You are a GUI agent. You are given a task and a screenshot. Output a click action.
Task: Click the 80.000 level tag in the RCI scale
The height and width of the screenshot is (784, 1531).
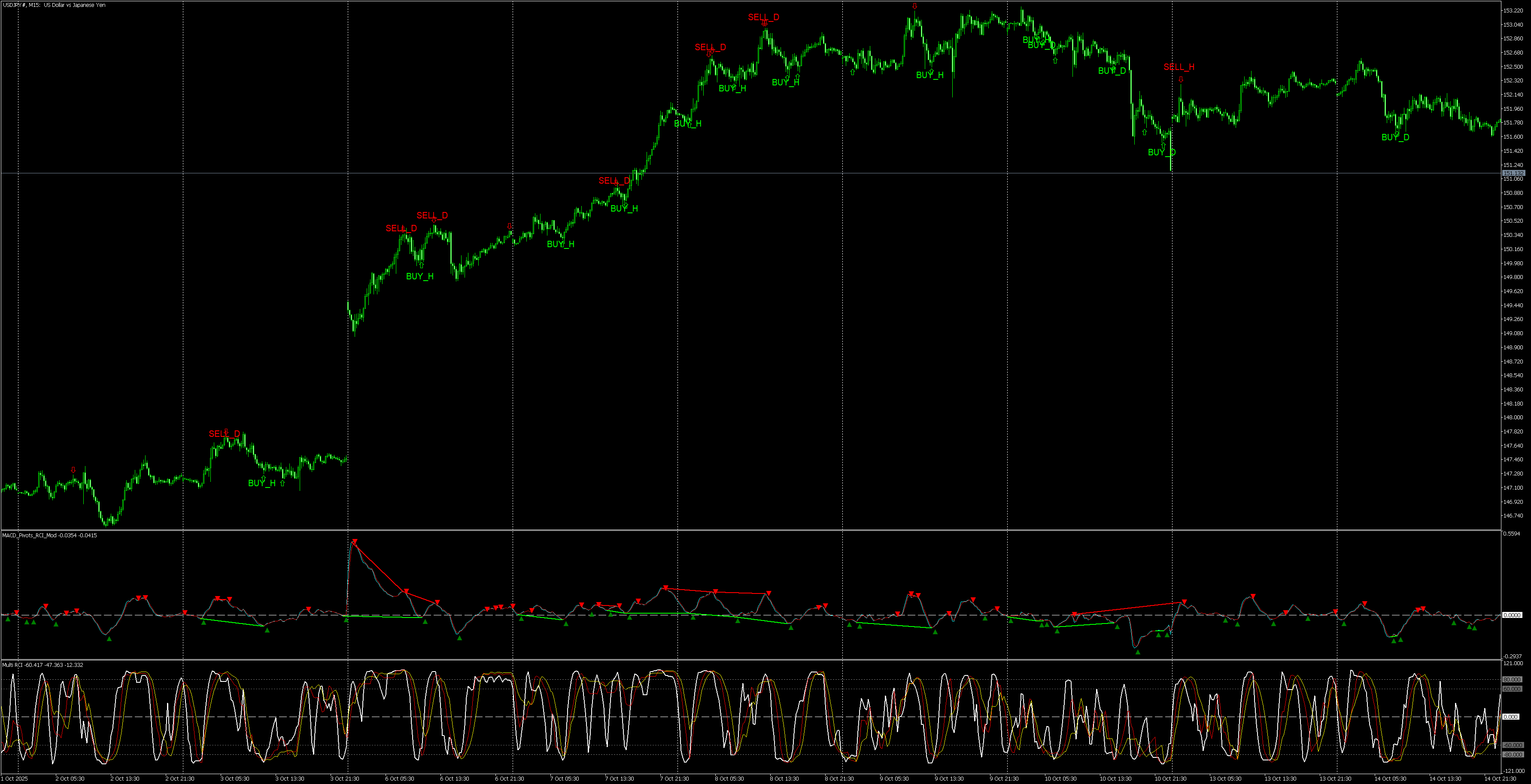point(1513,679)
